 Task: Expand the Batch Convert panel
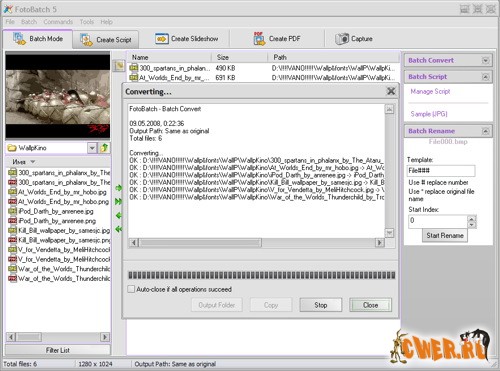pyautogui.click(x=486, y=60)
